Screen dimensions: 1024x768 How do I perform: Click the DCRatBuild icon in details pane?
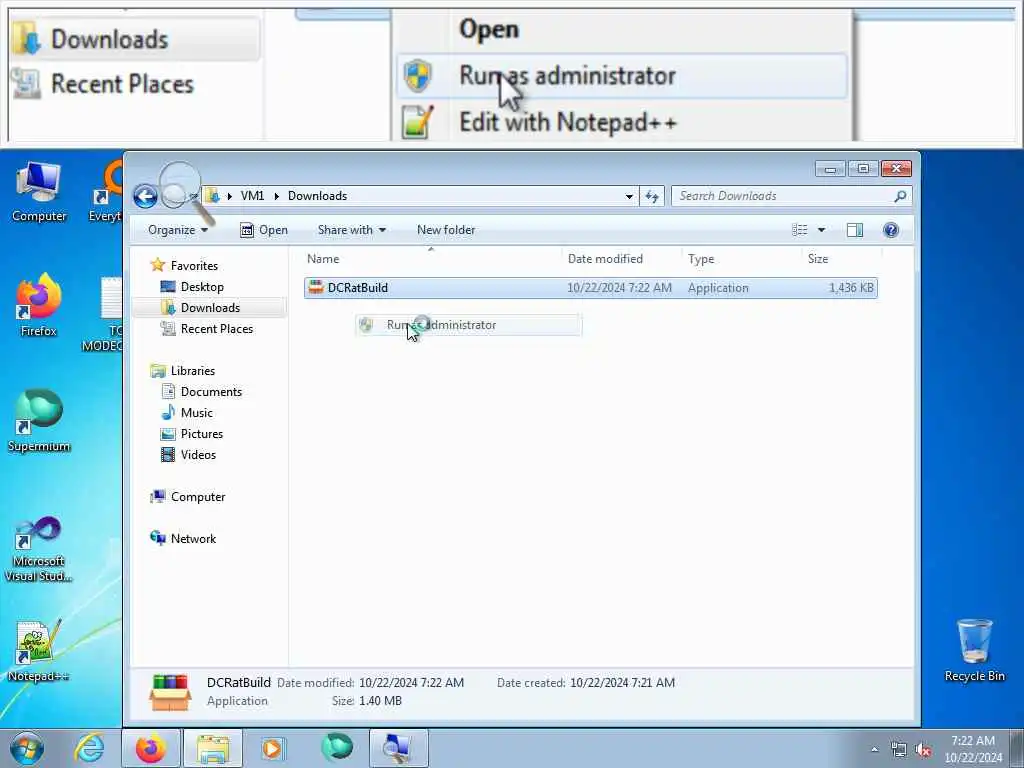pyautogui.click(x=170, y=692)
